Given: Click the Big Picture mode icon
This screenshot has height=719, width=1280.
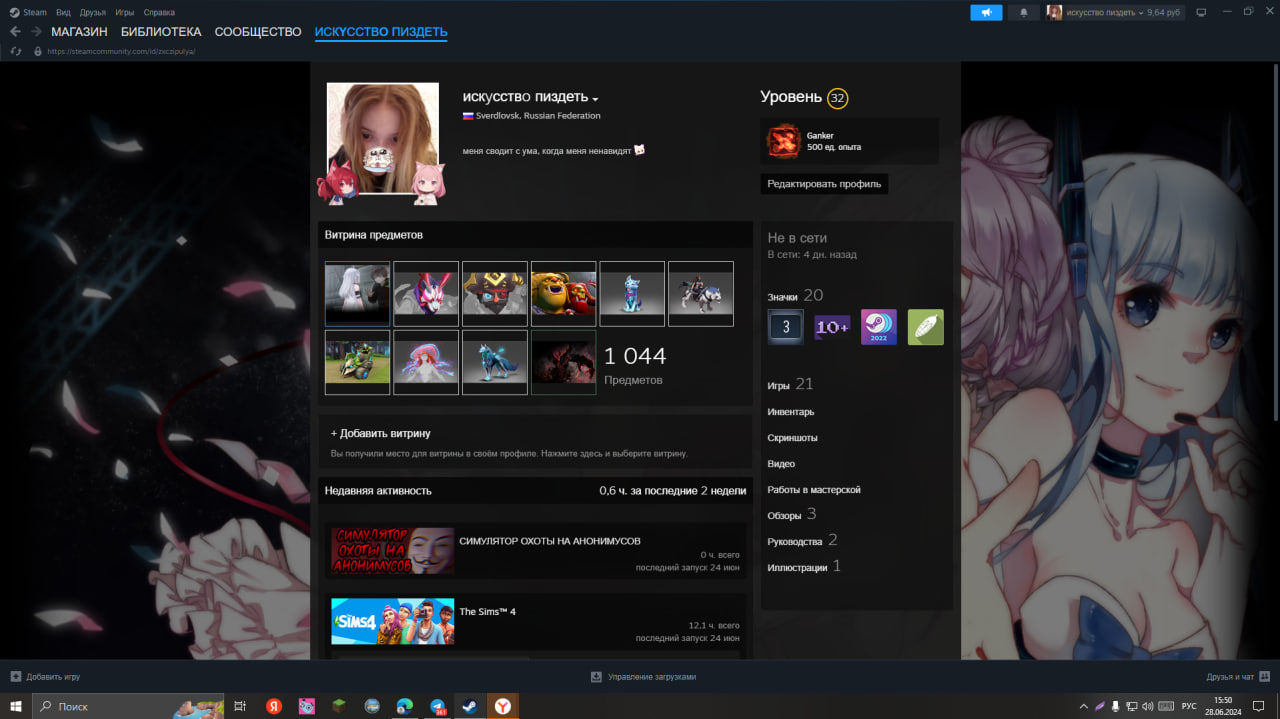Looking at the screenshot, I should click(x=1201, y=12).
